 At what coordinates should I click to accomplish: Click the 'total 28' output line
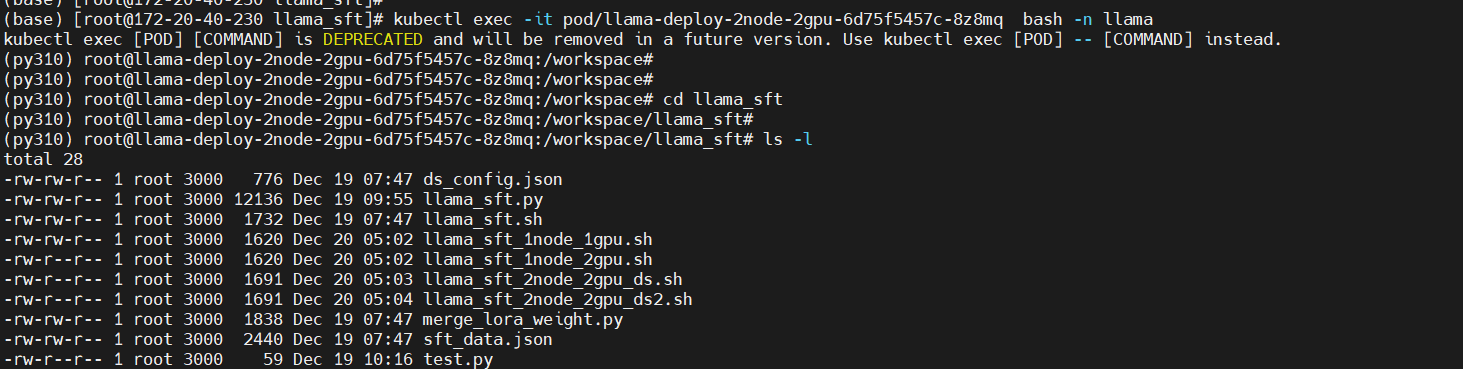[x=43, y=160]
